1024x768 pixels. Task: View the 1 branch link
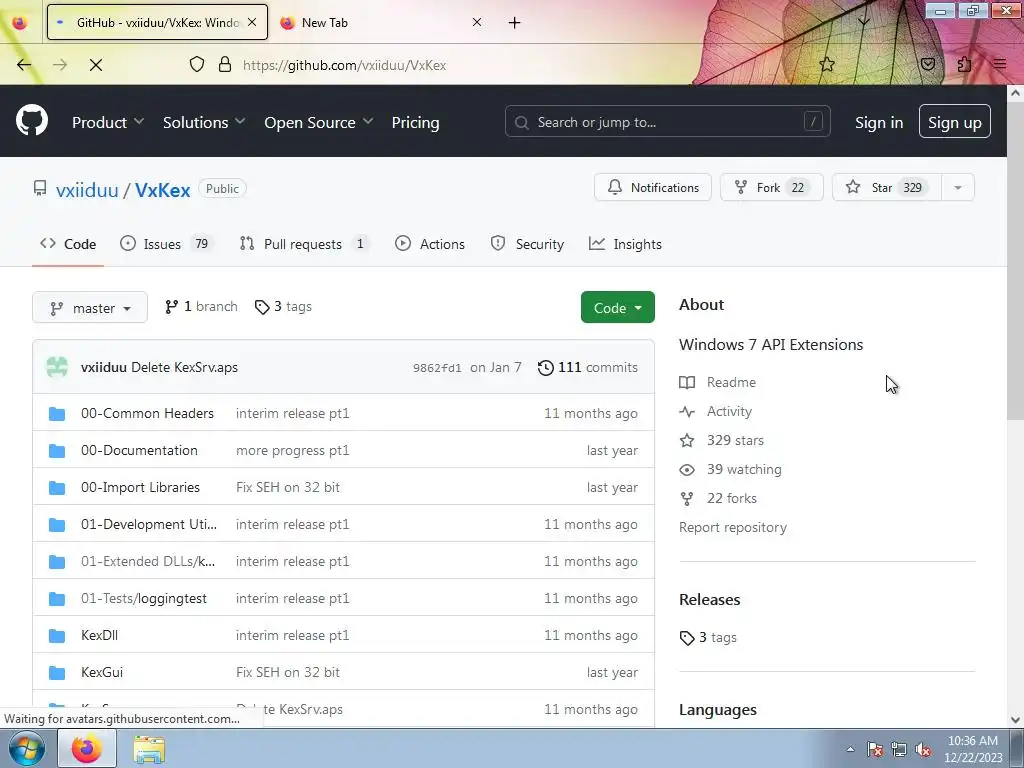201,306
